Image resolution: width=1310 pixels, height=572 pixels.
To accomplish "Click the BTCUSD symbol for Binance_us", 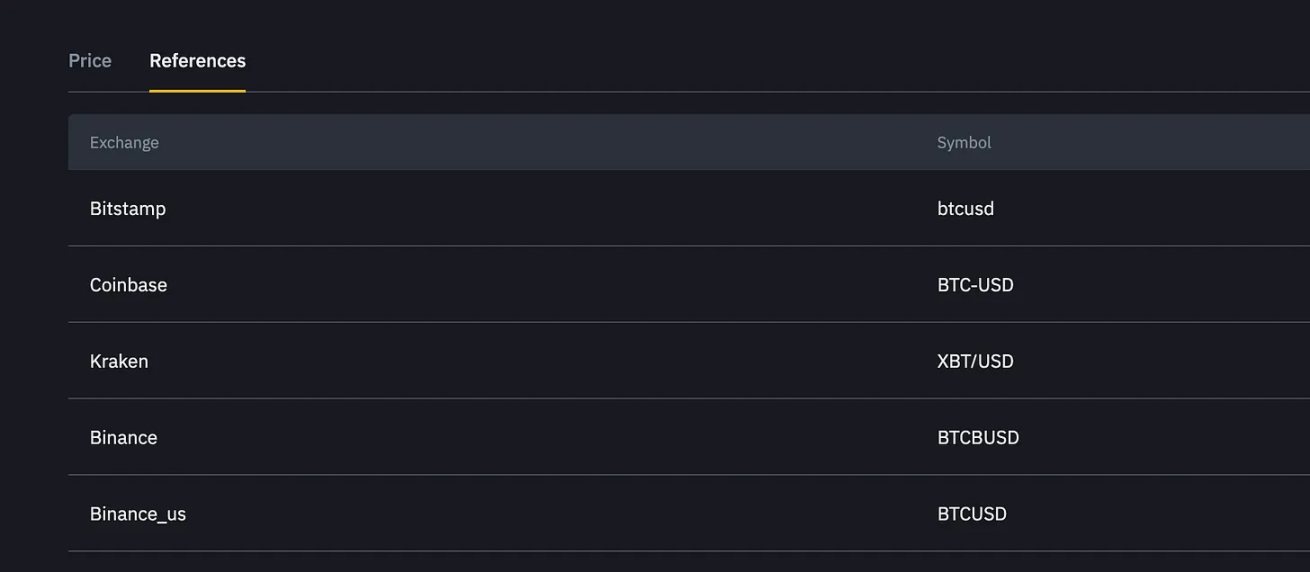I will click(972, 514).
